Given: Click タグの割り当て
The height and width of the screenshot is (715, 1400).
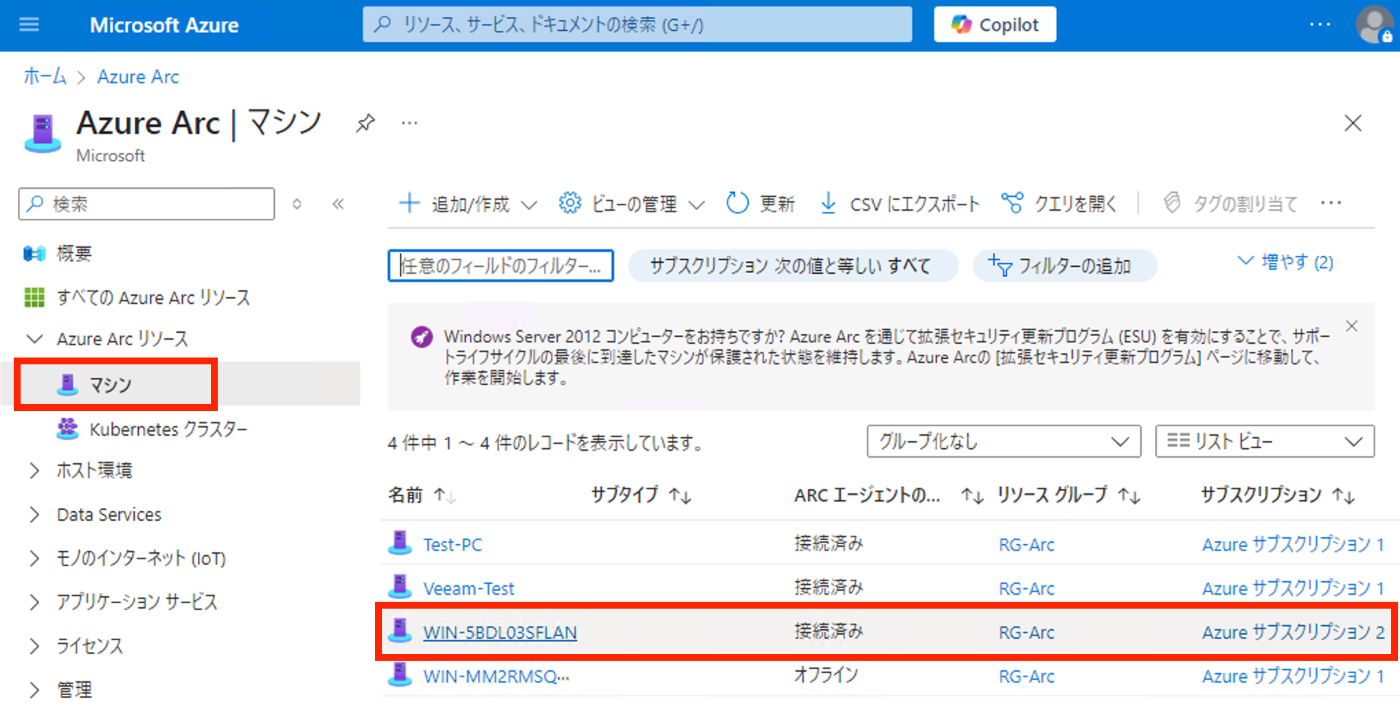Looking at the screenshot, I should point(1230,204).
